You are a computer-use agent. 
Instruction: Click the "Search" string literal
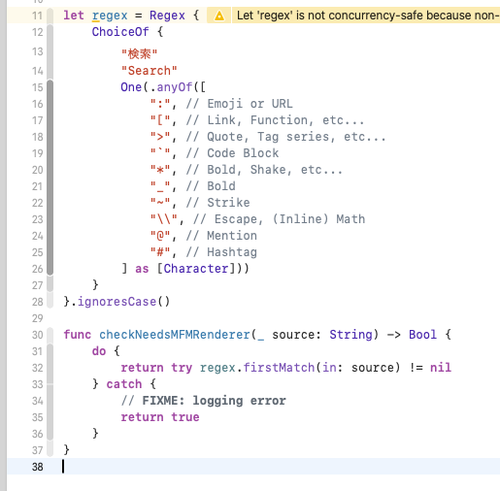click(149, 71)
